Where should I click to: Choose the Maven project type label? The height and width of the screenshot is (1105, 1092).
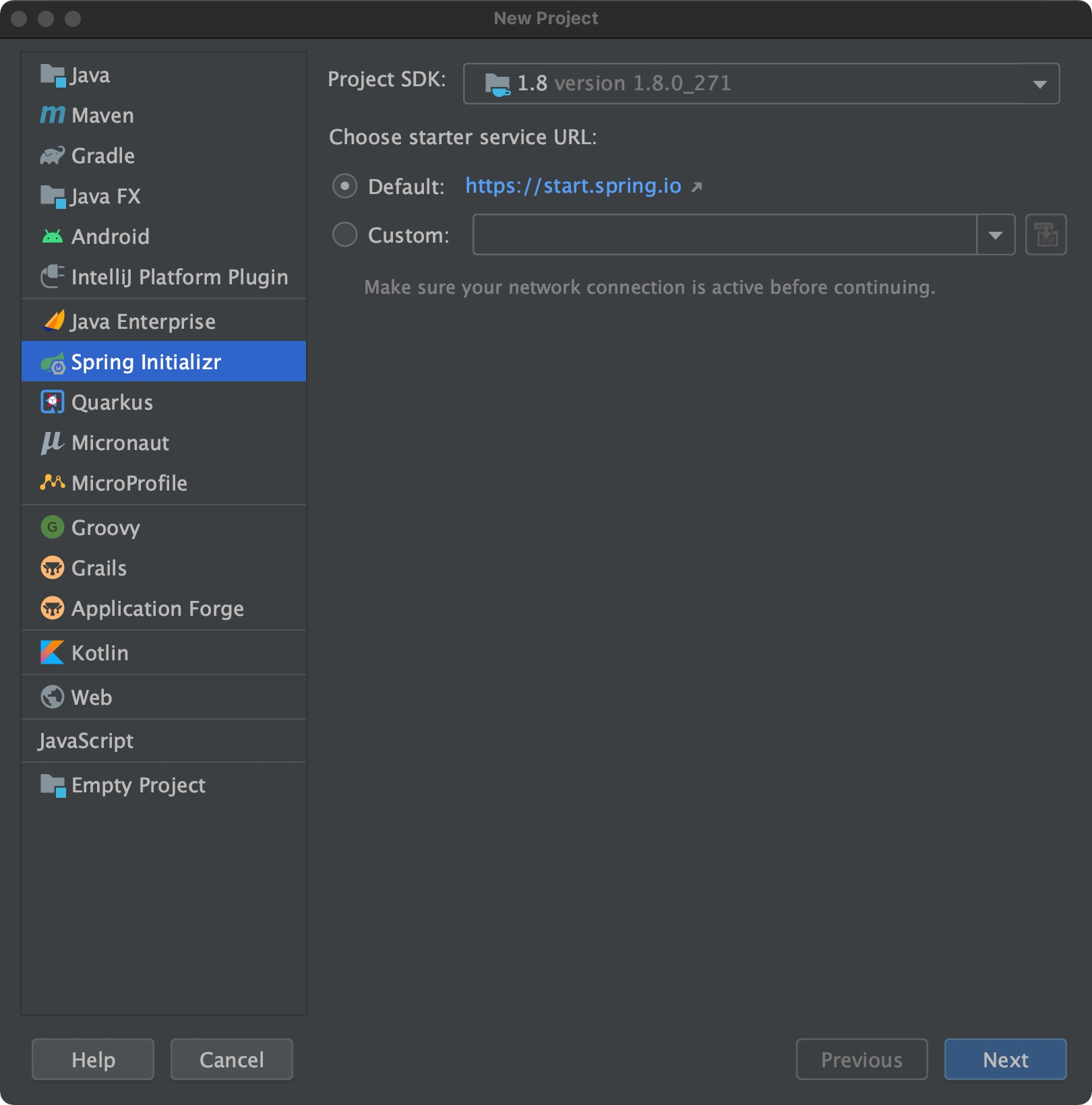point(102,115)
